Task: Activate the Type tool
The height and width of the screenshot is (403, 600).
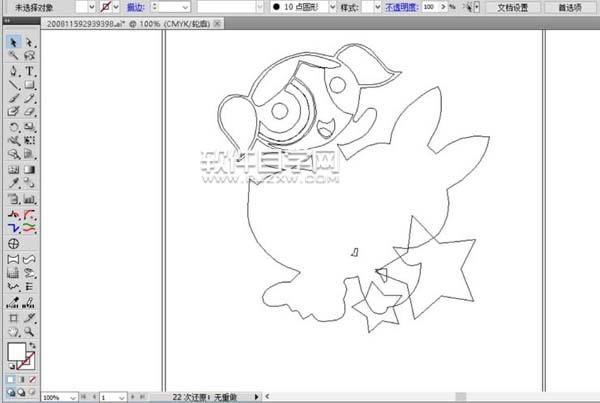Action: (29, 71)
